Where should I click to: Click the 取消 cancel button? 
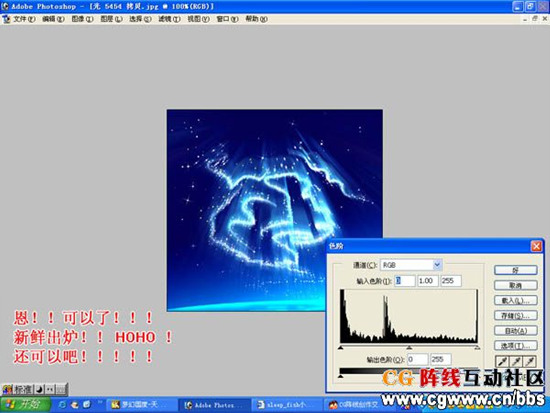515,285
